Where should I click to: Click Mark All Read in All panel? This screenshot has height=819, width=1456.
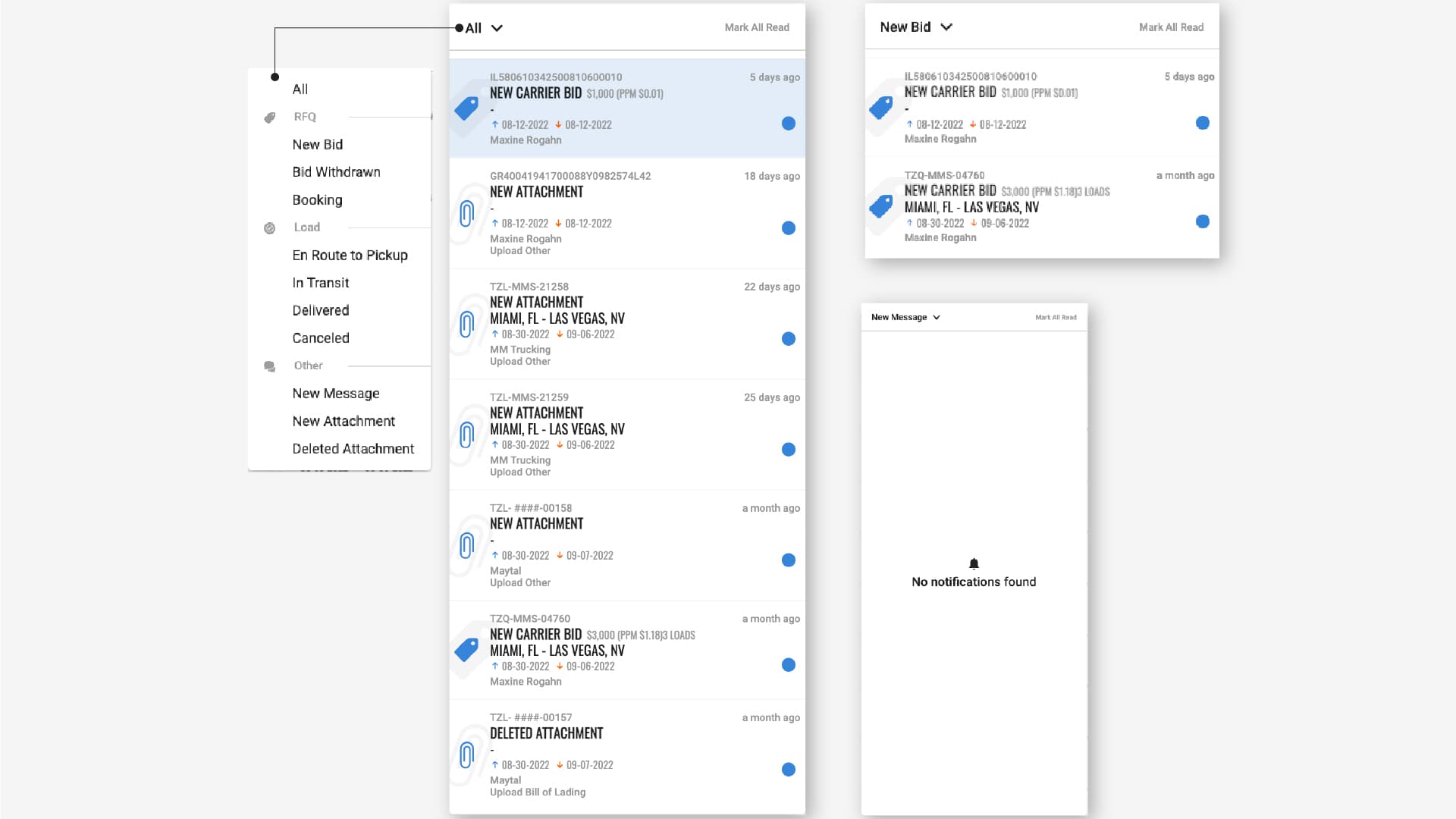757,27
